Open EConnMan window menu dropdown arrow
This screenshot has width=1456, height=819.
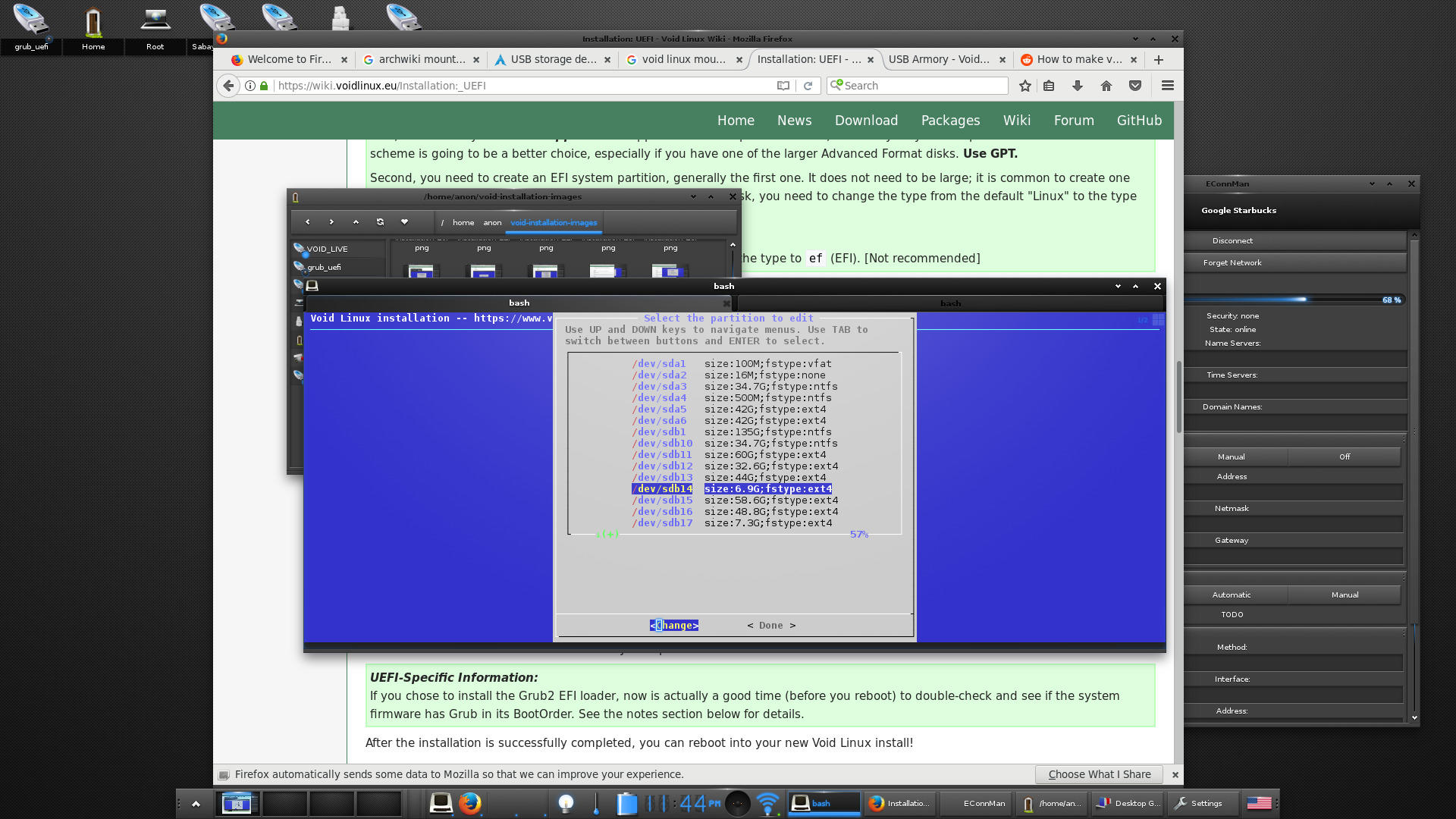click(x=1372, y=184)
